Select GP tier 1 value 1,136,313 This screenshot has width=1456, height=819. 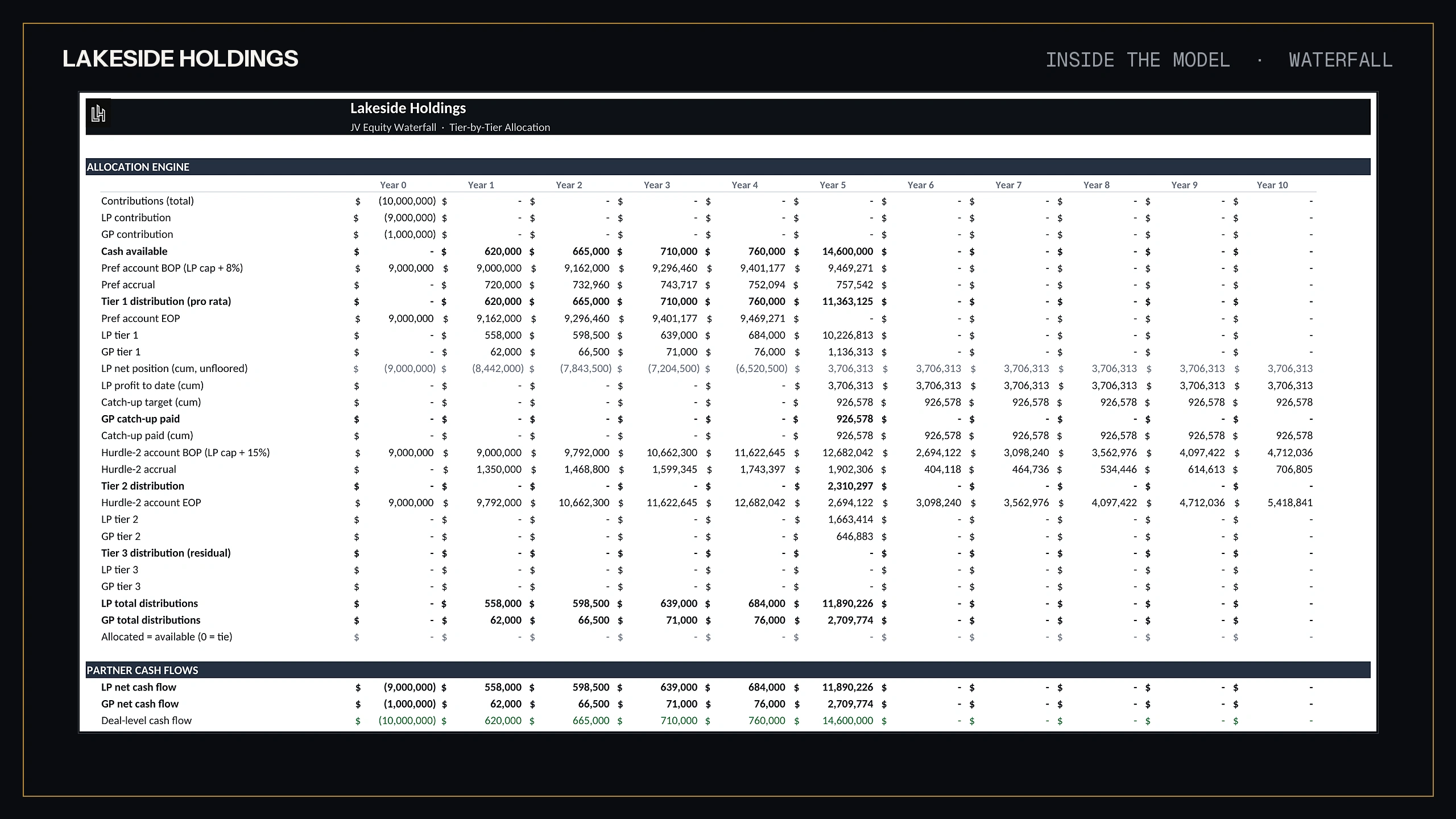[x=850, y=351]
